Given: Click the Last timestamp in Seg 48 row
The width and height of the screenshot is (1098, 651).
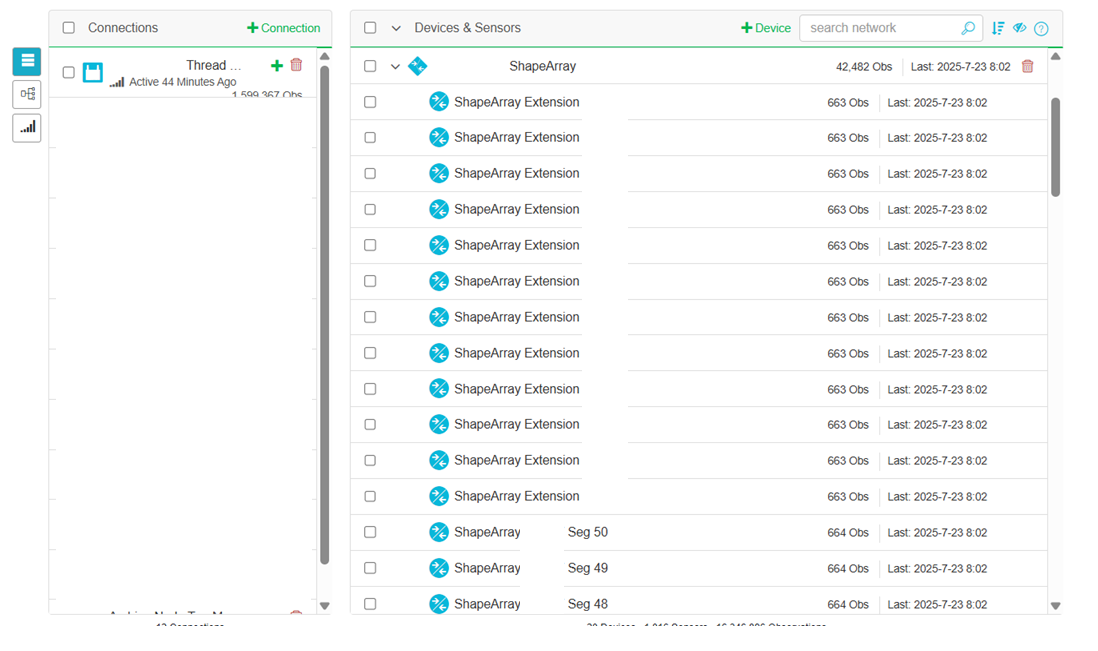Looking at the screenshot, I should 938,604.
